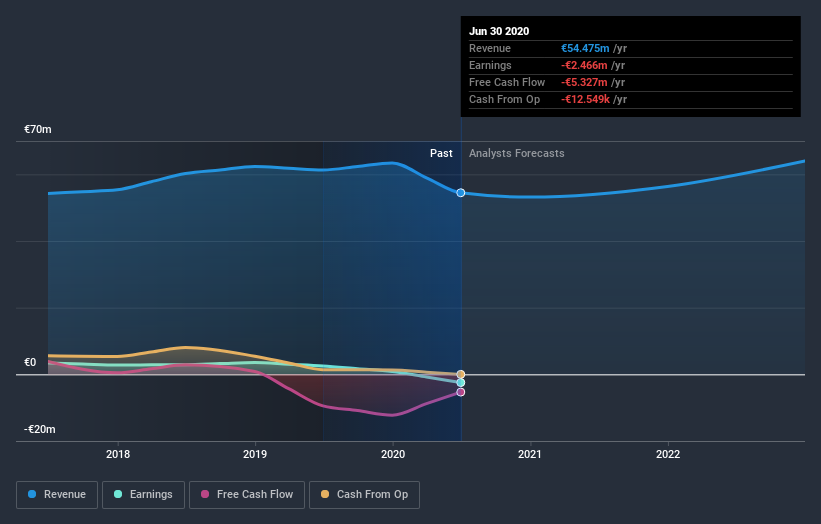Click the Jun 30 2020 tooltip date
This screenshot has height=524, width=821.
(499, 31)
